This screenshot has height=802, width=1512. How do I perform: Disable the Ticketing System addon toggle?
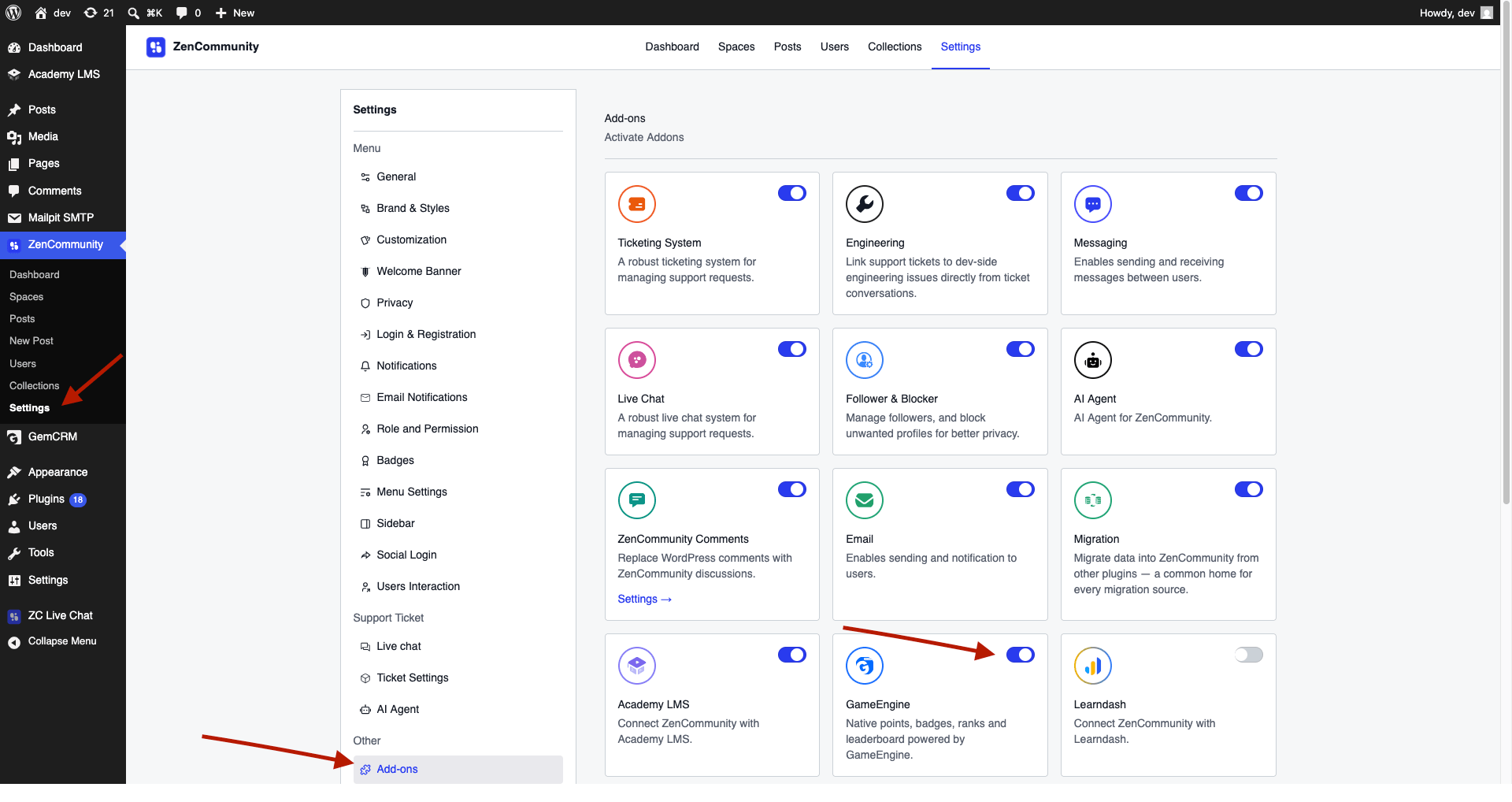point(792,193)
